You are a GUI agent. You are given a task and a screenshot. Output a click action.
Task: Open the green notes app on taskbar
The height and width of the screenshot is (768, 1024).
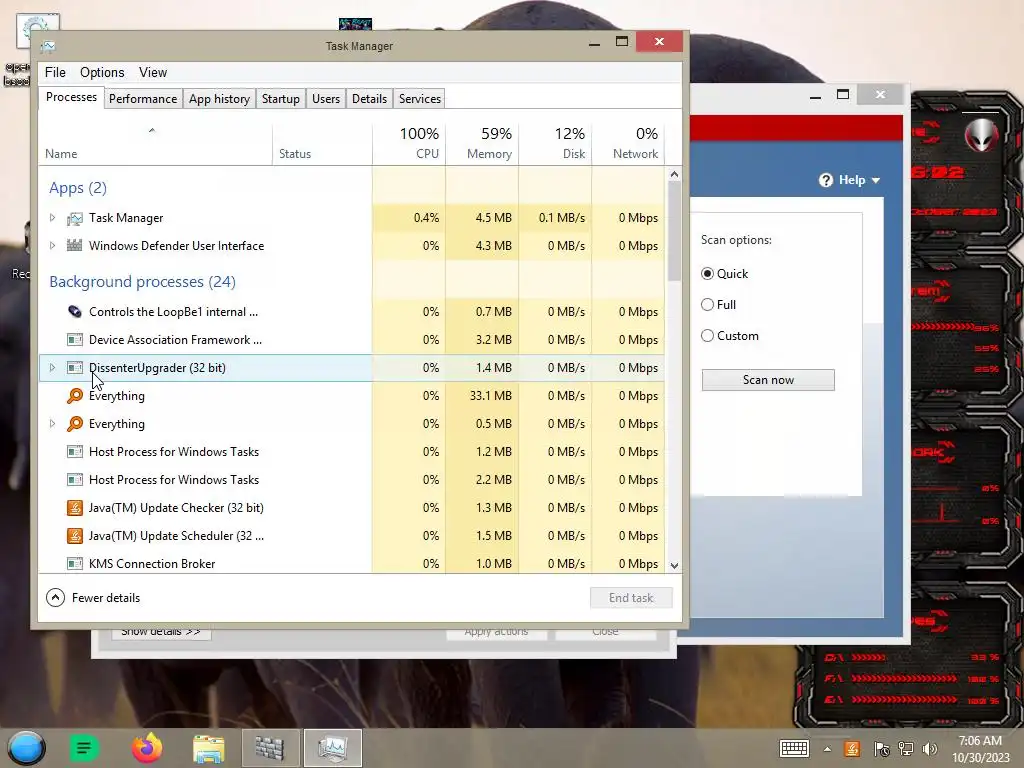point(84,748)
